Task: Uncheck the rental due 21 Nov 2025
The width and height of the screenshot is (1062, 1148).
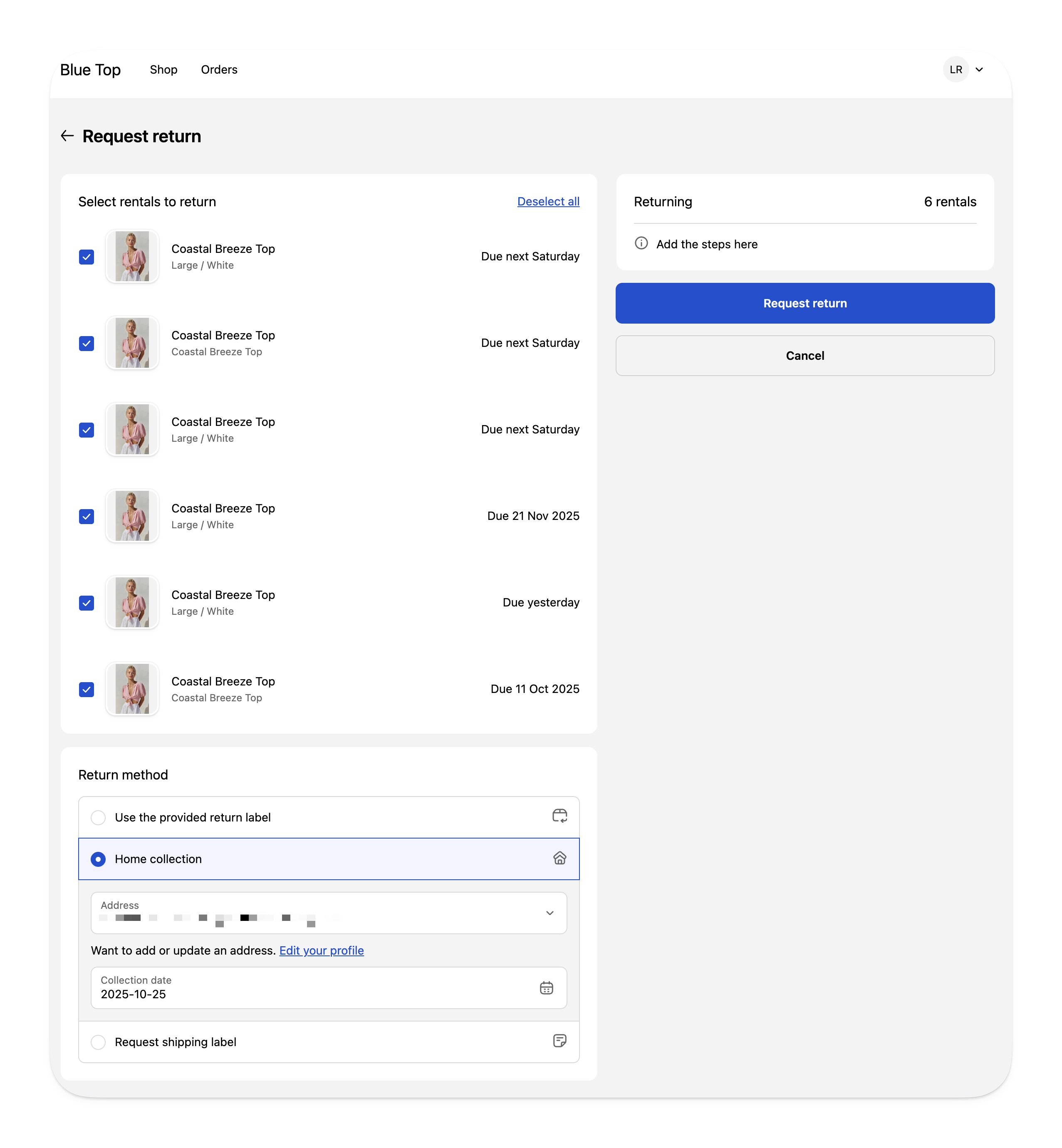Action: pyautogui.click(x=86, y=516)
